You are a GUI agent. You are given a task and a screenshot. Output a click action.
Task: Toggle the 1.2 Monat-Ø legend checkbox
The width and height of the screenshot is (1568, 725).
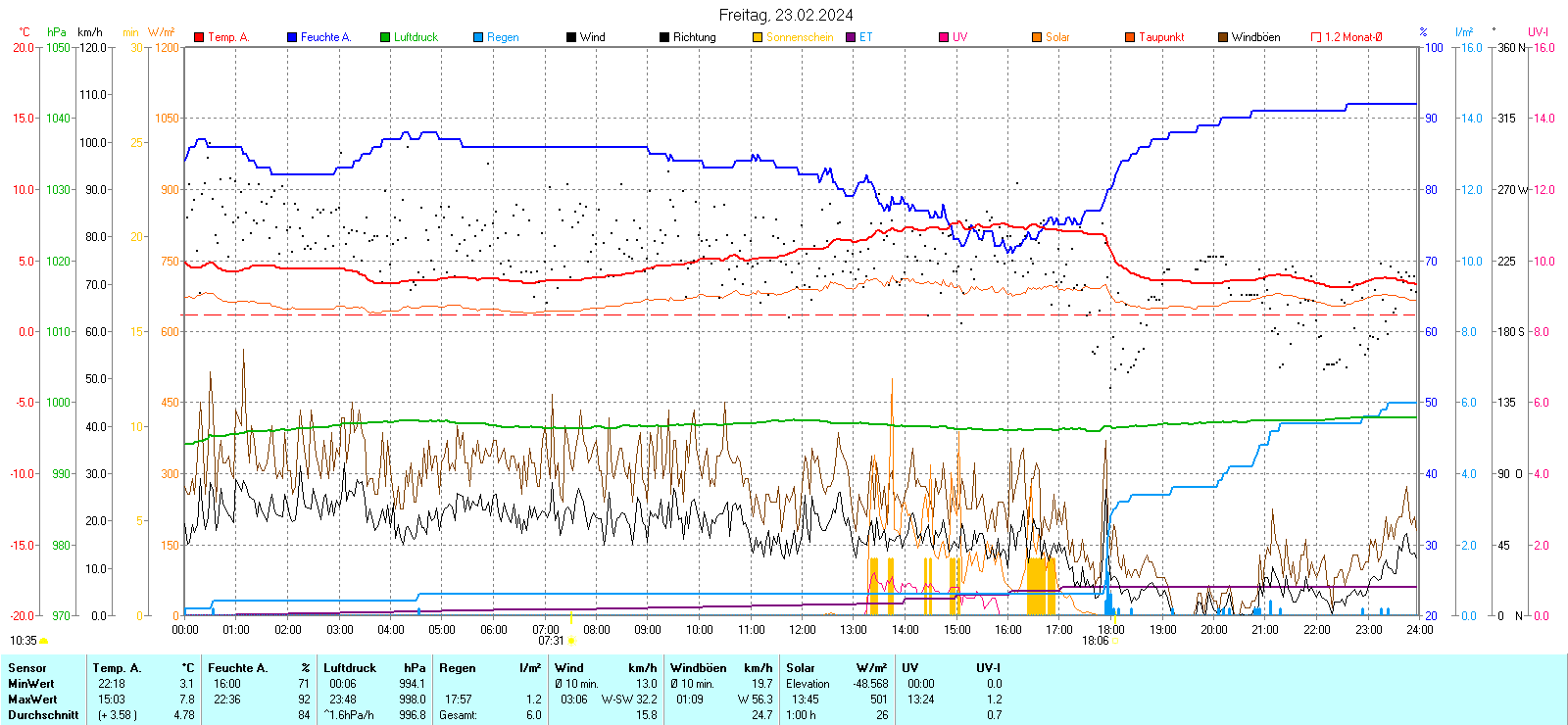coord(1316,37)
